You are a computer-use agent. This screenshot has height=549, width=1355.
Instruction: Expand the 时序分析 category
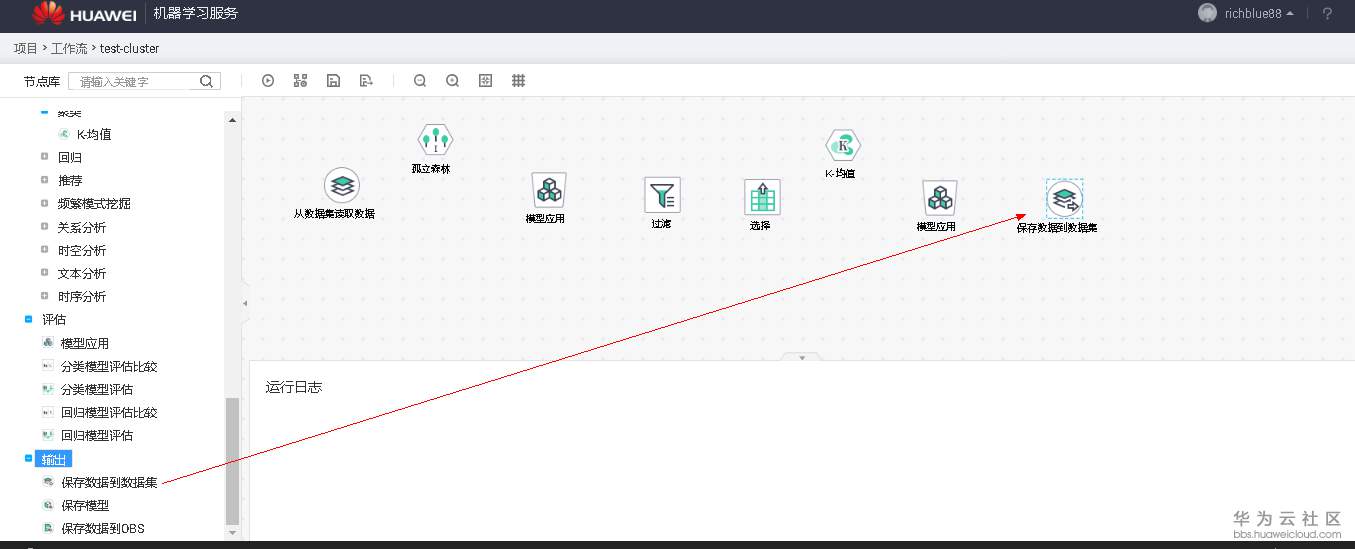click(44, 296)
